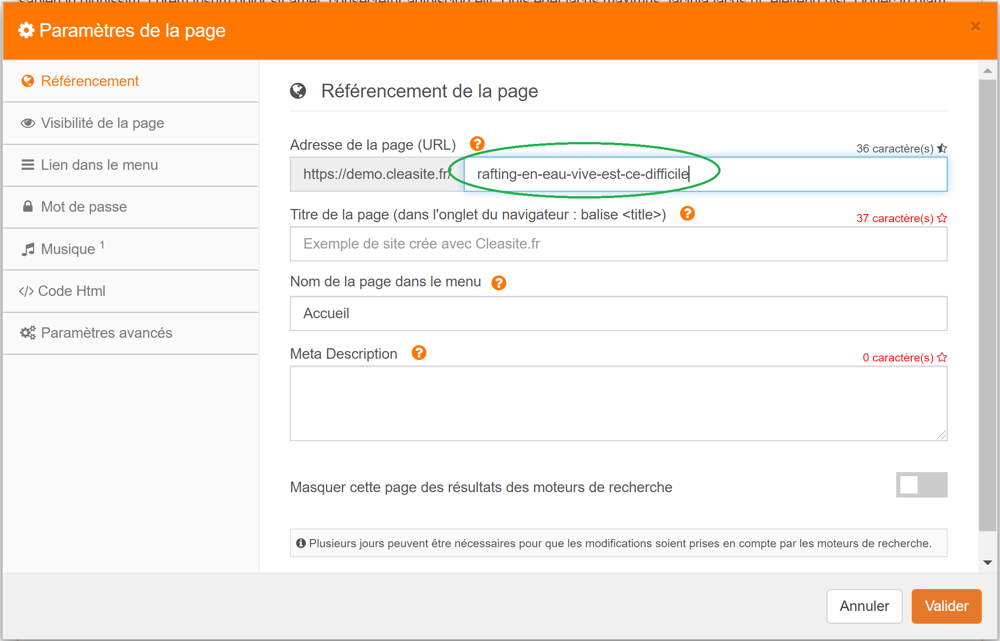Click the help icon beside Adresse de la page
Screen dimensions: 1000x641
click(477, 144)
